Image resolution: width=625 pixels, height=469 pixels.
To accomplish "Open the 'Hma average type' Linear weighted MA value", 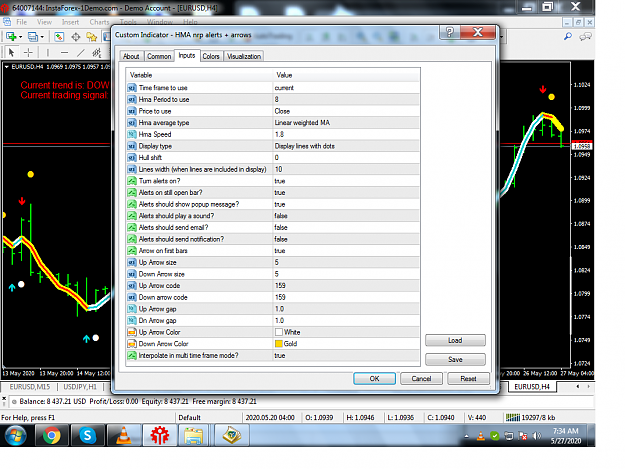I will coord(346,123).
